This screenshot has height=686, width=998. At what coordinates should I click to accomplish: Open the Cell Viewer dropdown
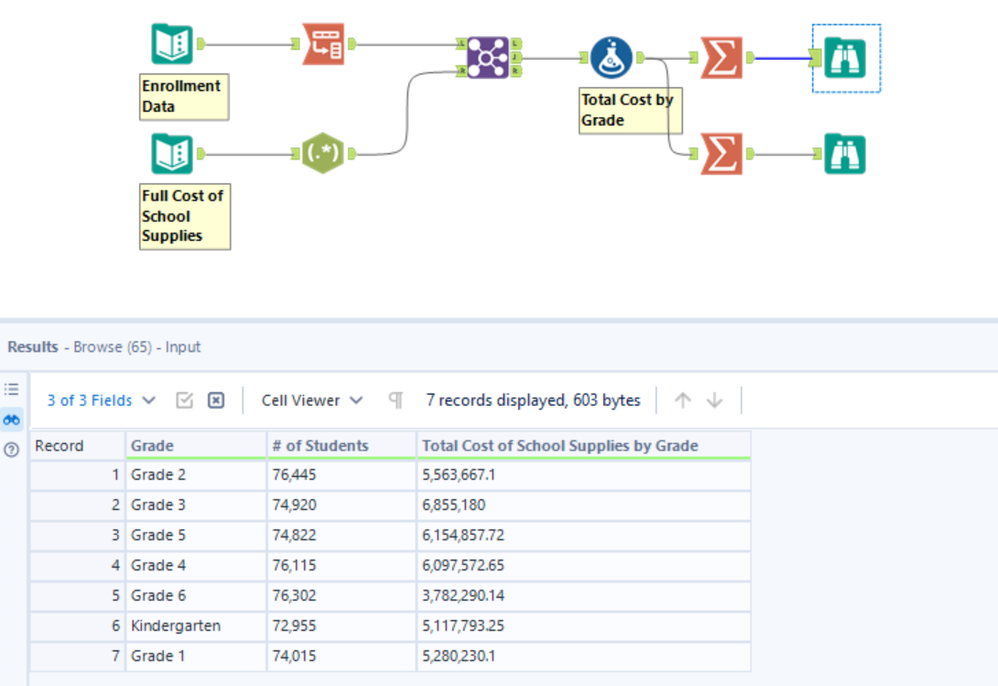(x=313, y=400)
